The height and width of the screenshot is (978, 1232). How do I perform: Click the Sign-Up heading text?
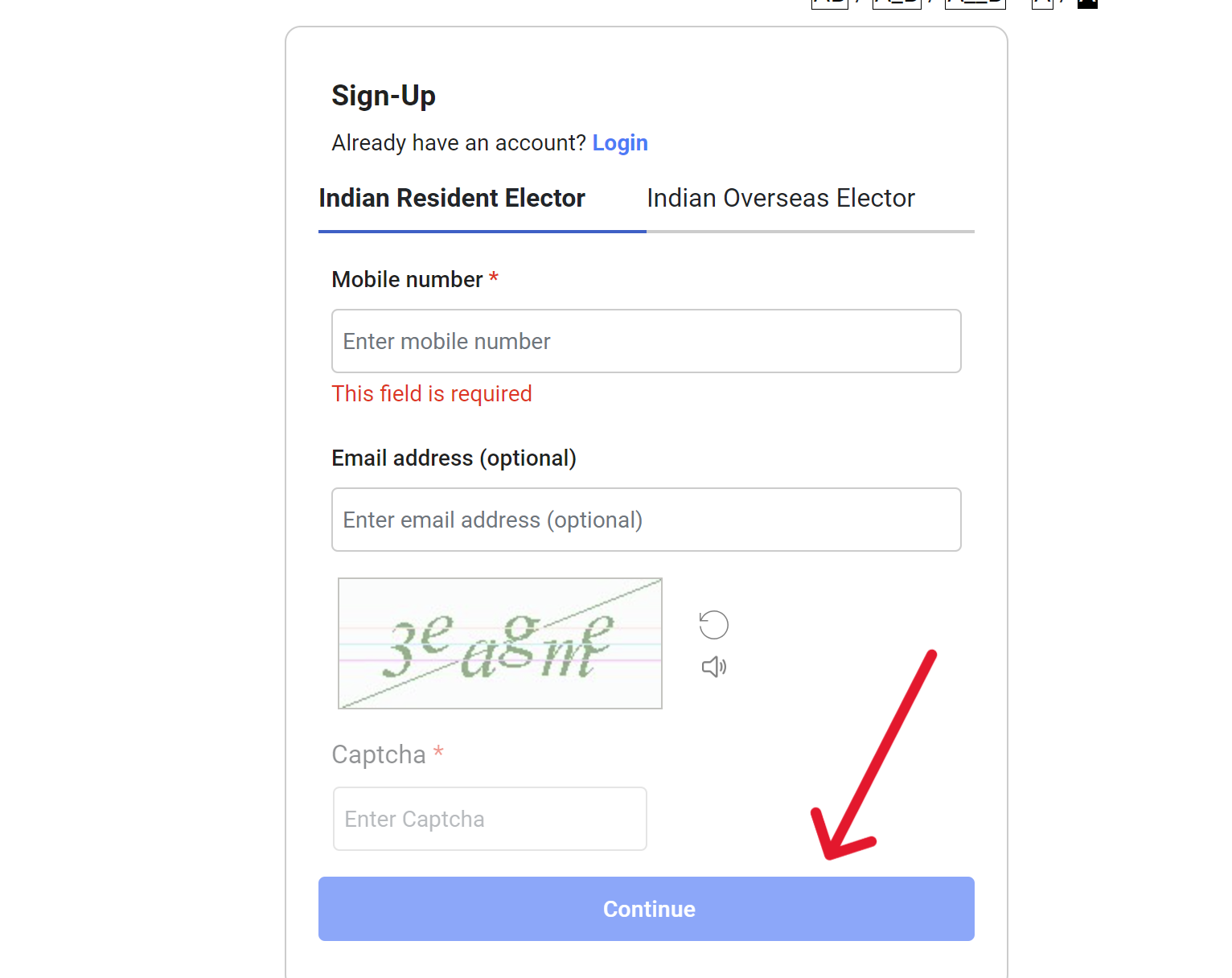pos(384,95)
